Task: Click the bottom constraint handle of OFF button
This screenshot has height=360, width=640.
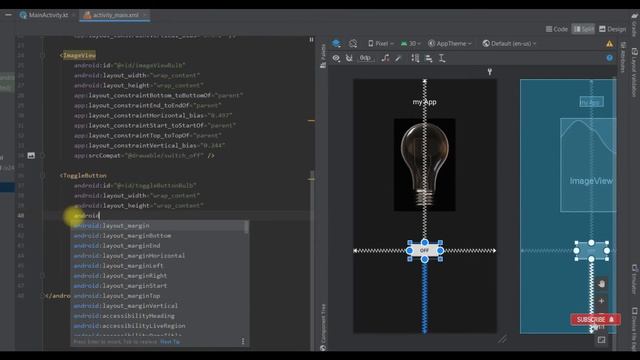Action: (x=424, y=259)
